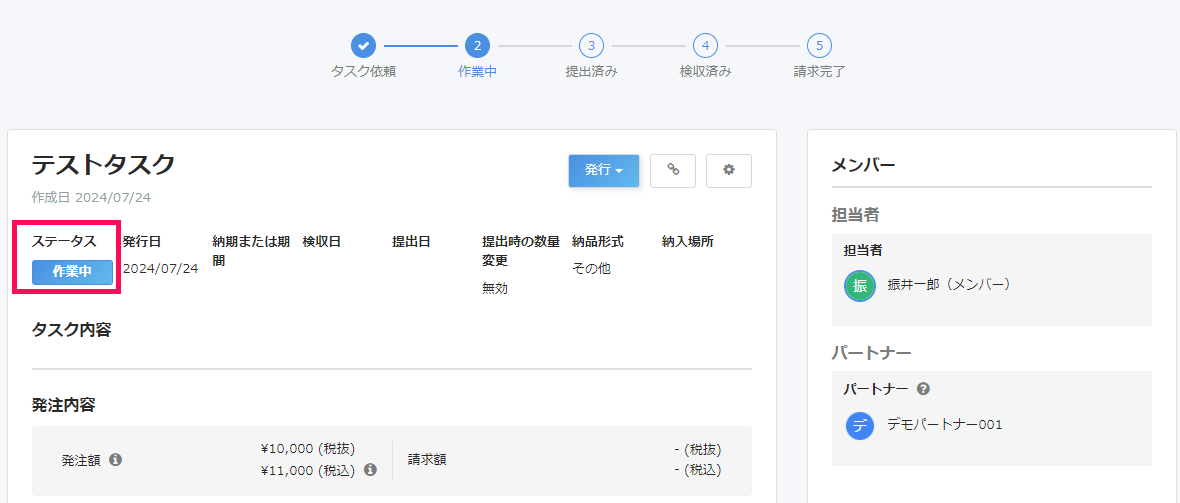Click the テストタスク task title
The image size is (1180, 503).
[104, 164]
